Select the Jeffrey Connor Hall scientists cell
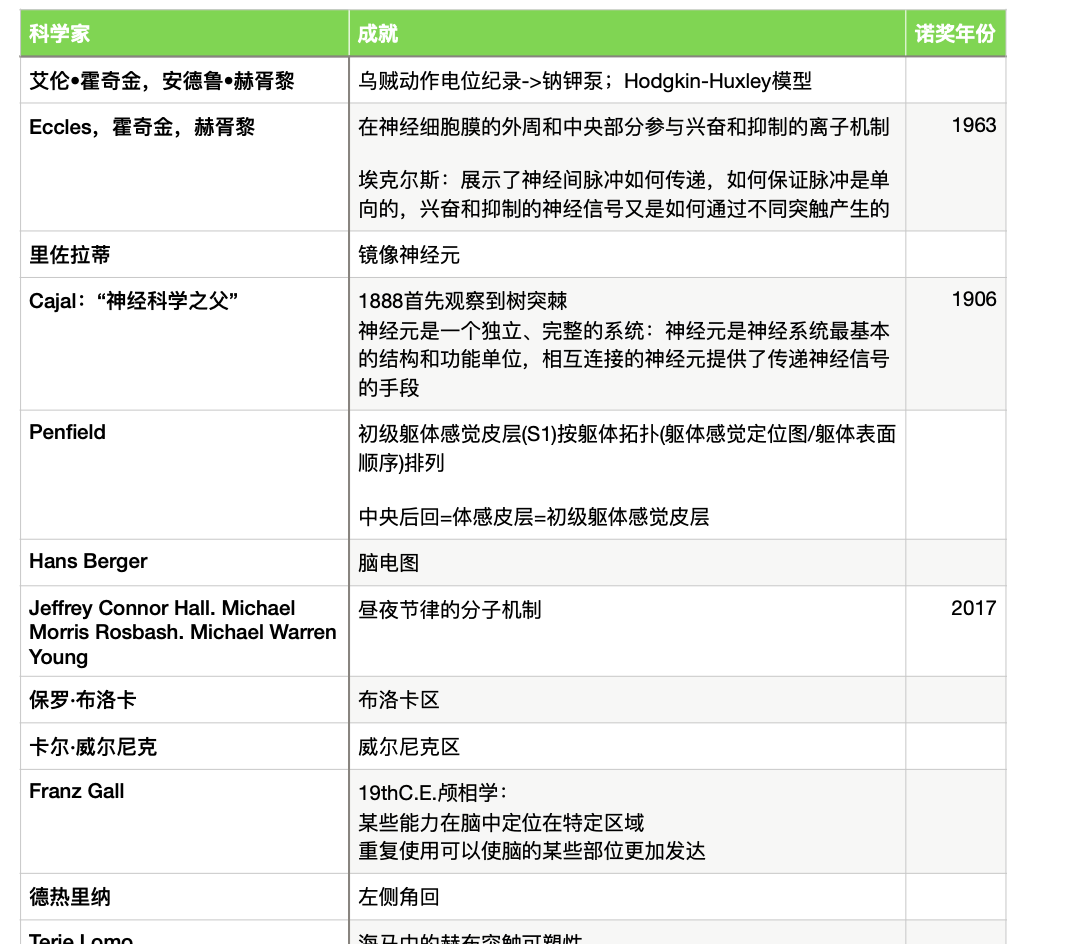 185,631
